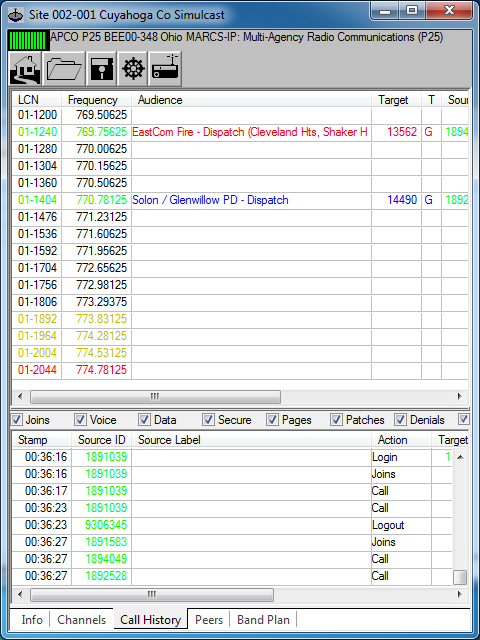Click the call history scroll up arrow
480x640 pixels.
pos(460,457)
